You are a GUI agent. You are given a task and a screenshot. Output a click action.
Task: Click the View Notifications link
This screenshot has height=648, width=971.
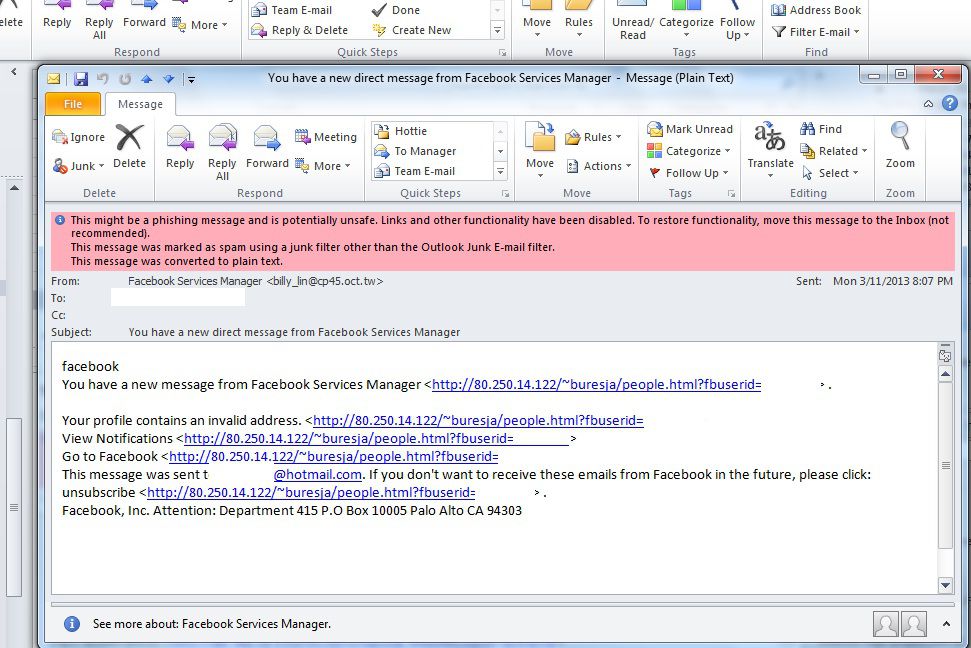(377, 439)
